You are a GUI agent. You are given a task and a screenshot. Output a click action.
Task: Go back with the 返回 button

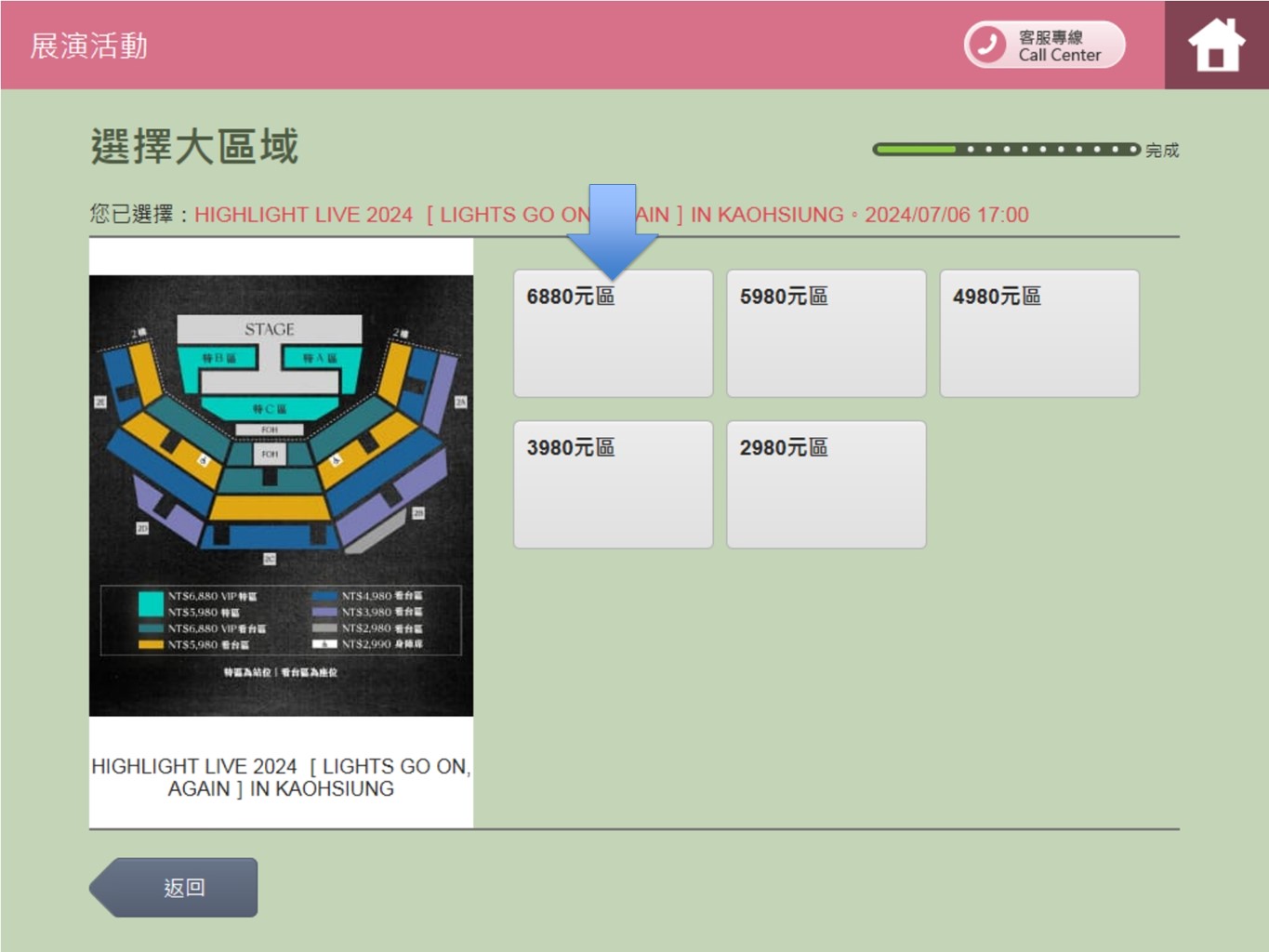click(174, 887)
